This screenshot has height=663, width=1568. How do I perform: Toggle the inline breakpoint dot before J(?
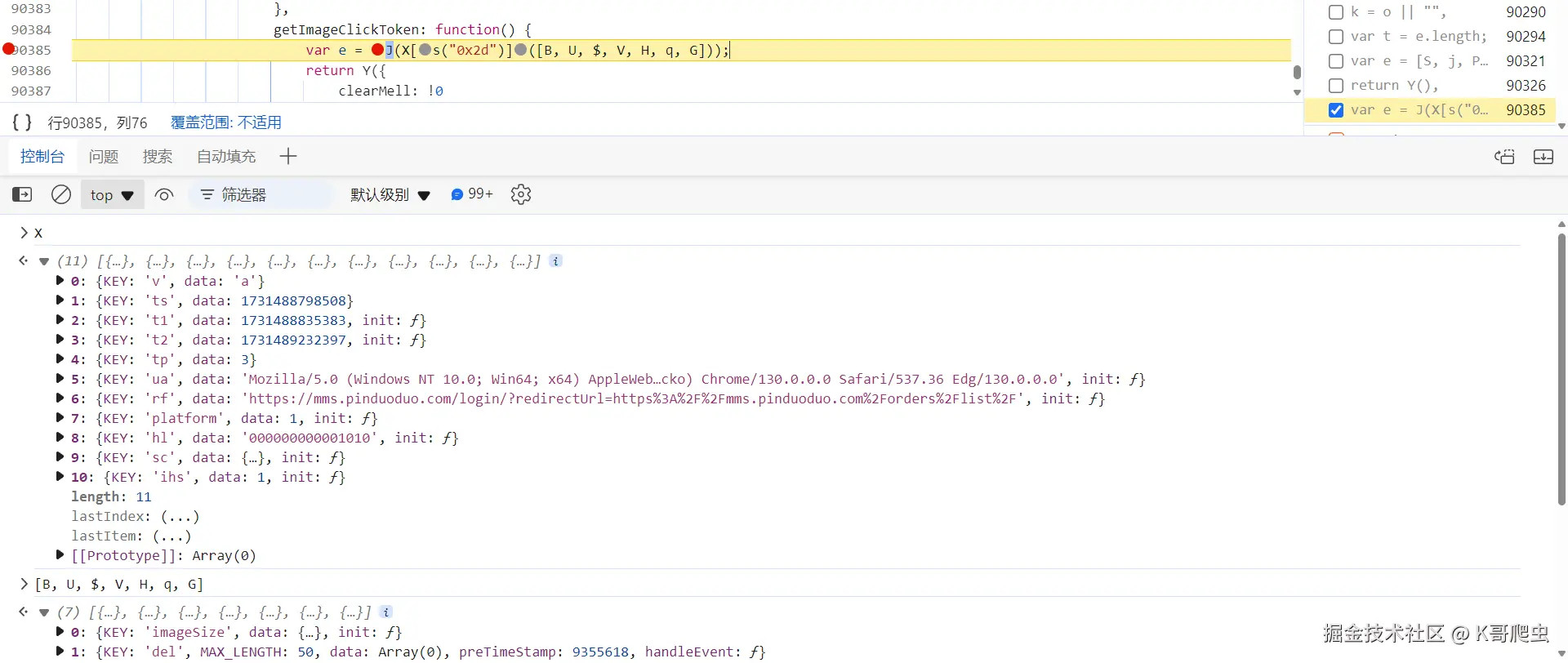pyautogui.click(x=377, y=50)
